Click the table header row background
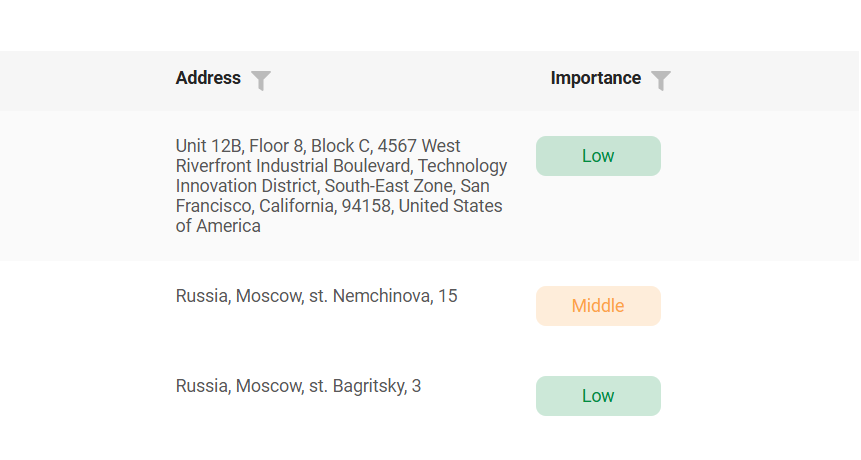Screen dimensions: 861x460 pos(428,81)
